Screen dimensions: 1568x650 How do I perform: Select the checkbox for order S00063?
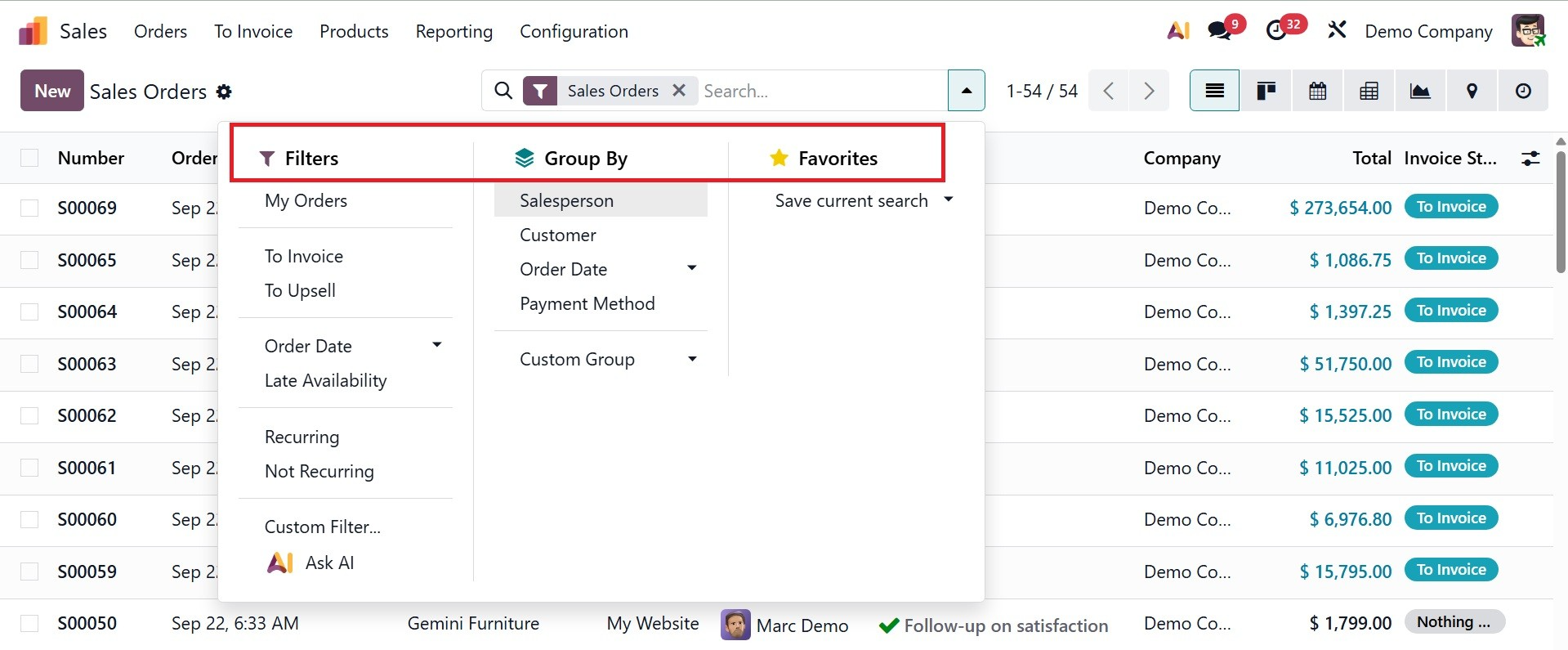click(x=29, y=364)
